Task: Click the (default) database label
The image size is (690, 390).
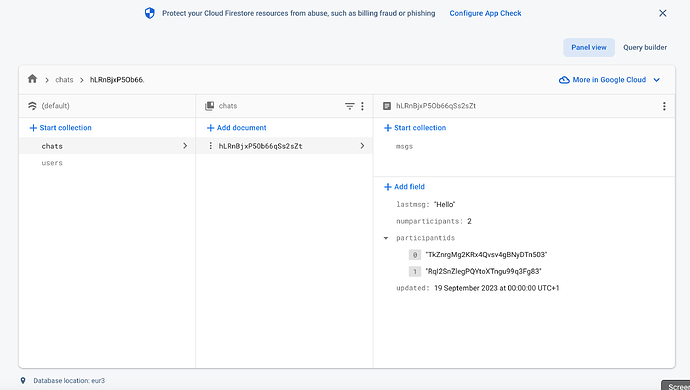Action: point(55,106)
